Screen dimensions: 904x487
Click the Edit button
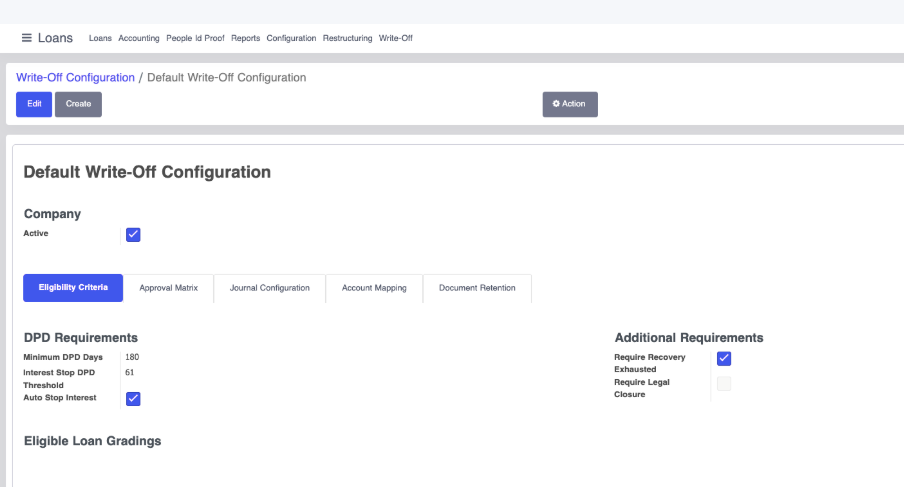(34, 104)
